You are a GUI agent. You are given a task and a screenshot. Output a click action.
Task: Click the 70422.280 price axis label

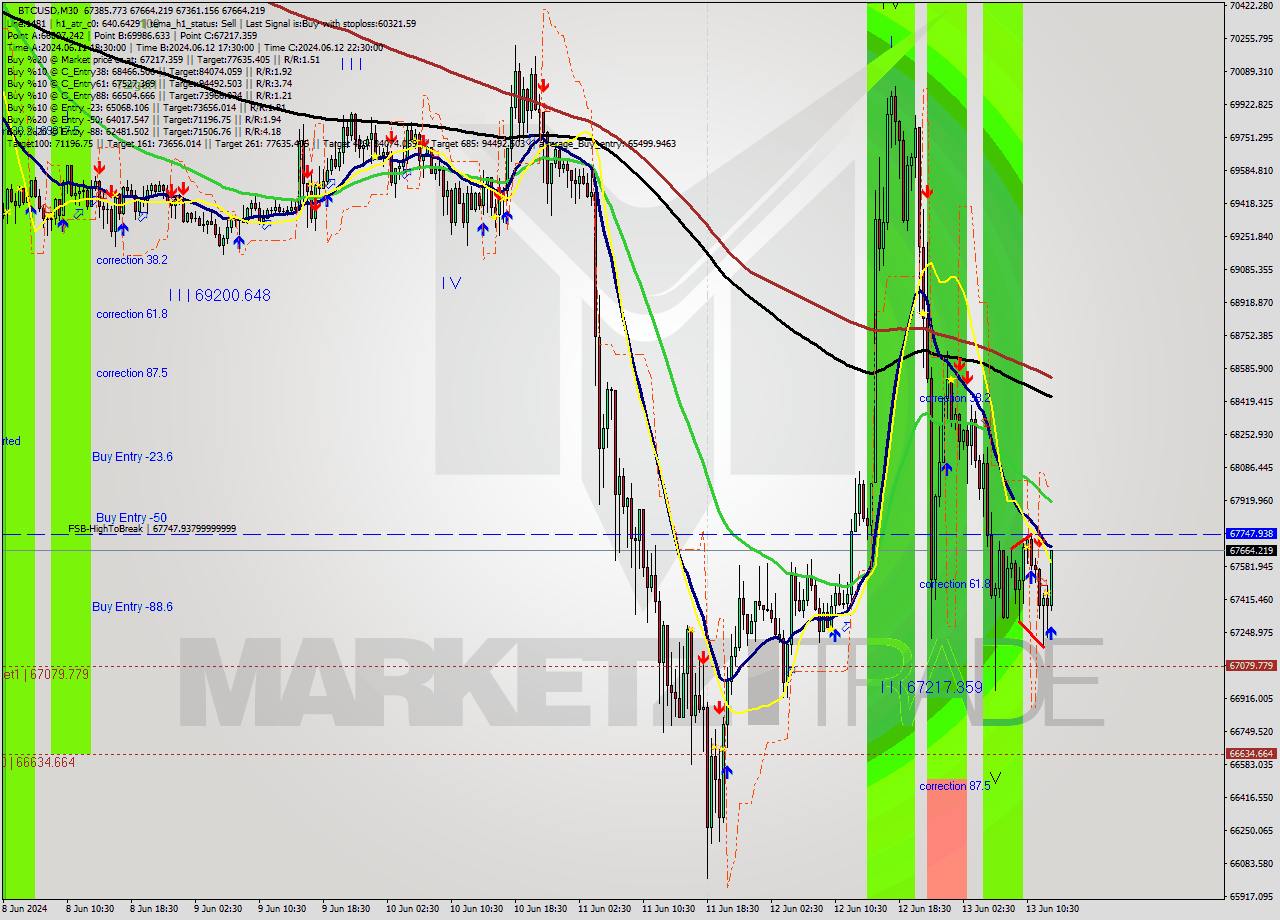pos(1251,5)
